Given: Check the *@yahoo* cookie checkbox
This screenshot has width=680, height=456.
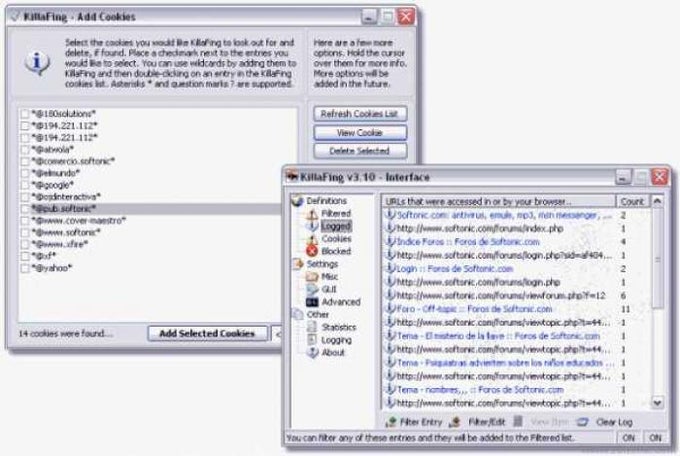Looking at the screenshot, I should [x=25, y=268].
